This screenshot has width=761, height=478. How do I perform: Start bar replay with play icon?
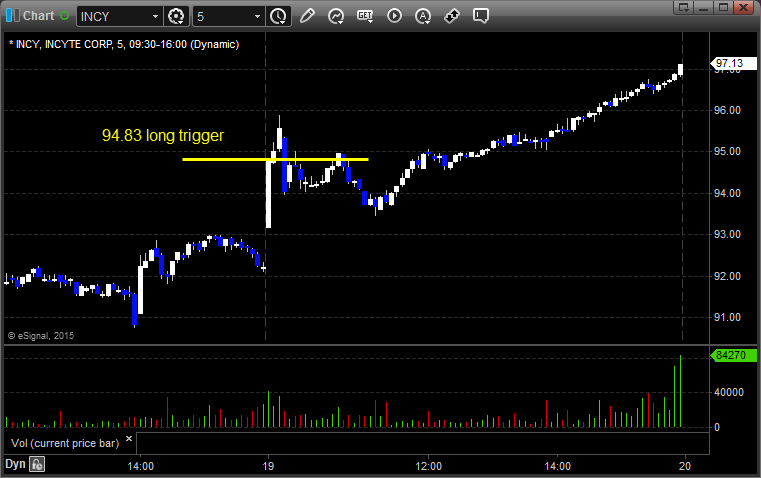(394, 16)
